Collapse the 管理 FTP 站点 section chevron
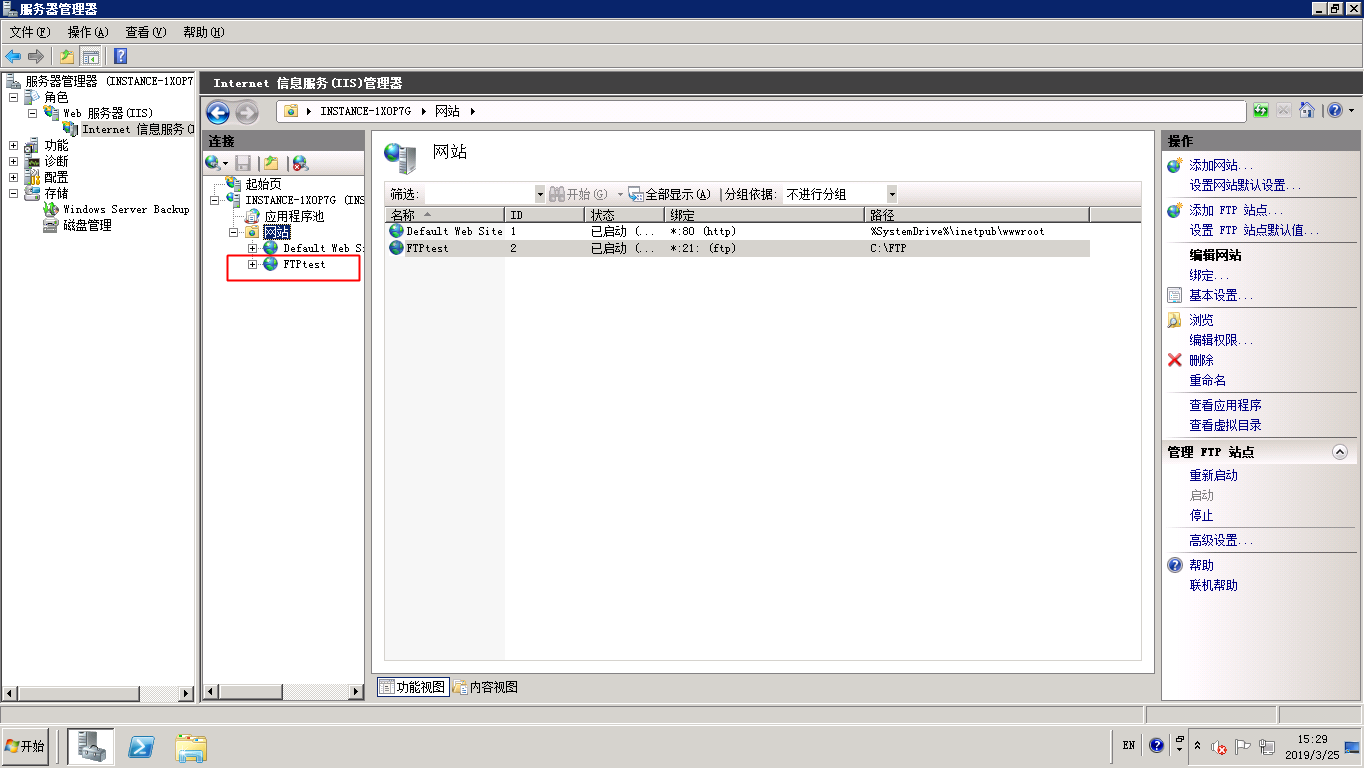 point(1340,452)
